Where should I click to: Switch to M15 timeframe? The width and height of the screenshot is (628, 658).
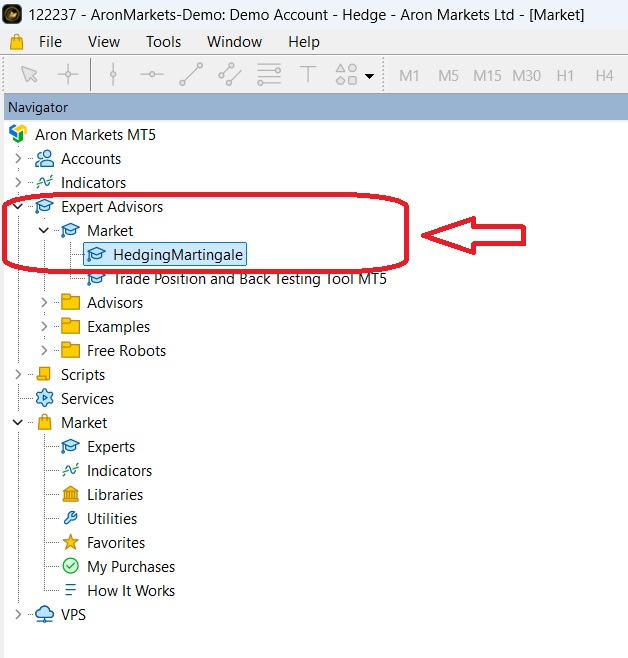(x=487, y=75)
